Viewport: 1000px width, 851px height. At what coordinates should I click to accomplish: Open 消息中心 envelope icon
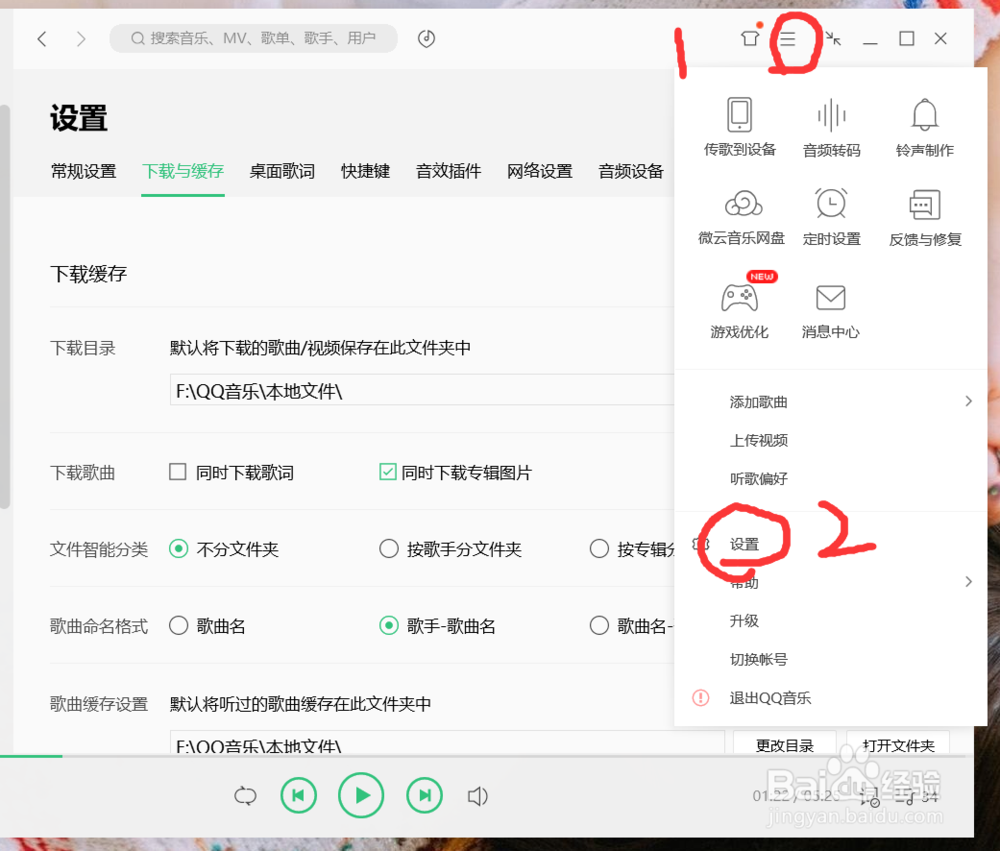click(x=830, y=297)
